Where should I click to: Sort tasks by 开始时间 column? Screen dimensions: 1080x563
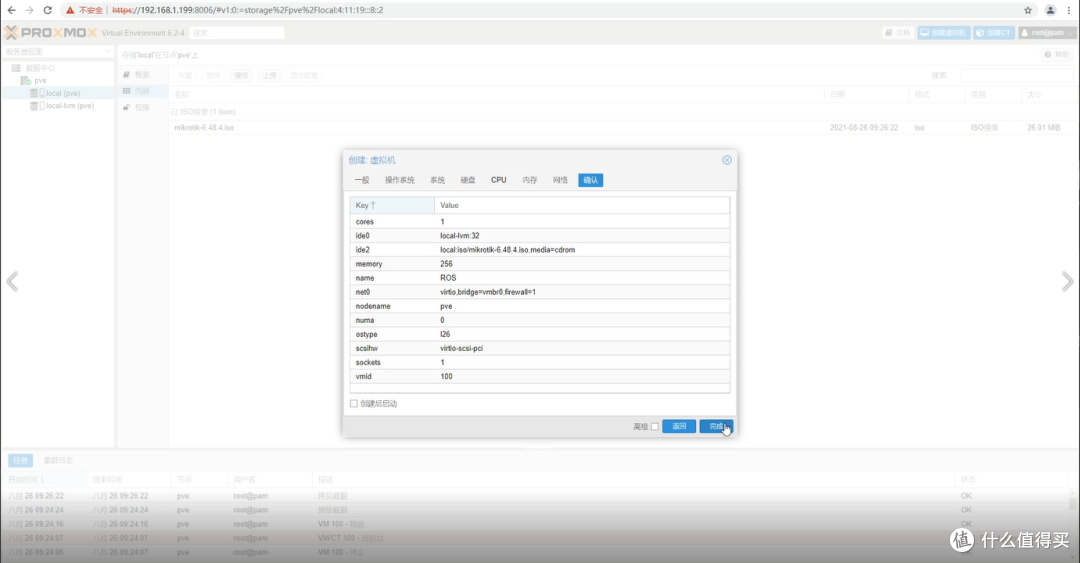tap(44, 480)
